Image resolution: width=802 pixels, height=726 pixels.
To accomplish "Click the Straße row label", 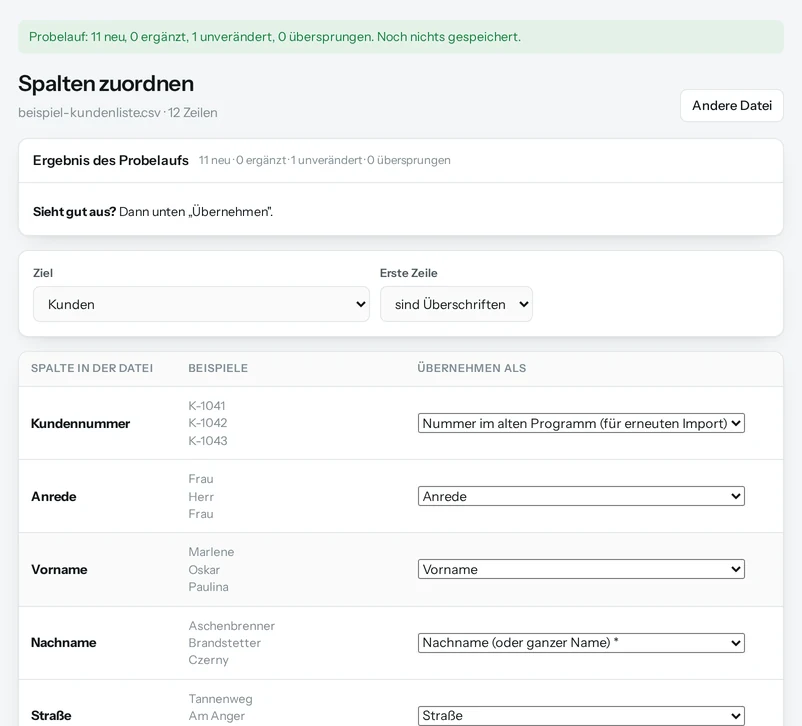I will click(51, 715).
